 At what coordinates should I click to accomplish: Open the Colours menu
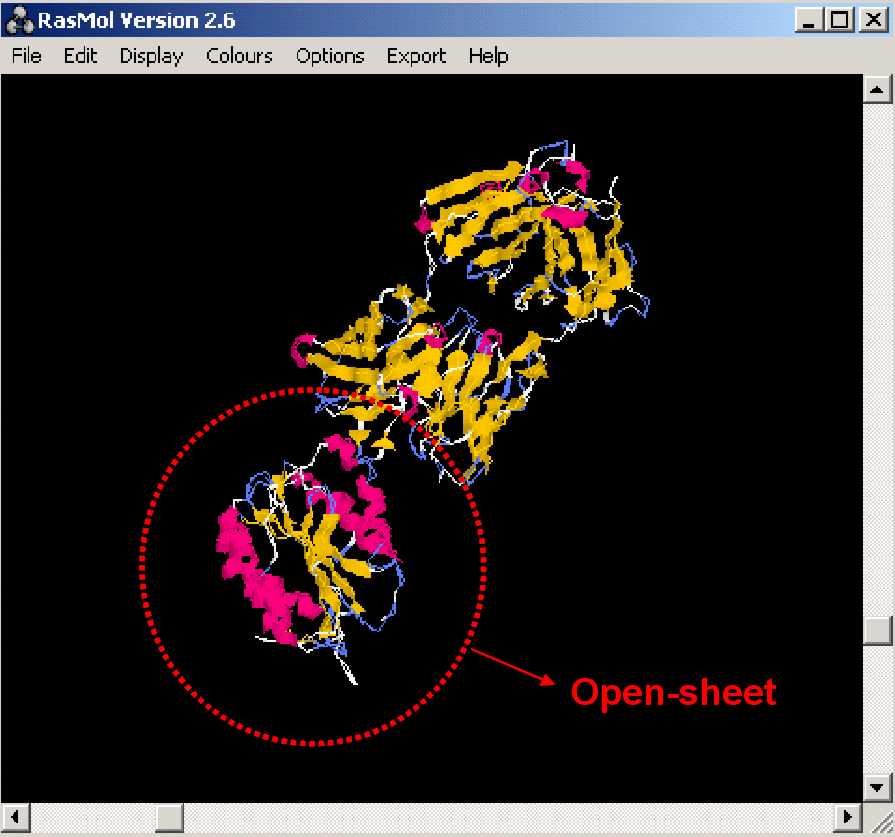(x=239, y=56)
